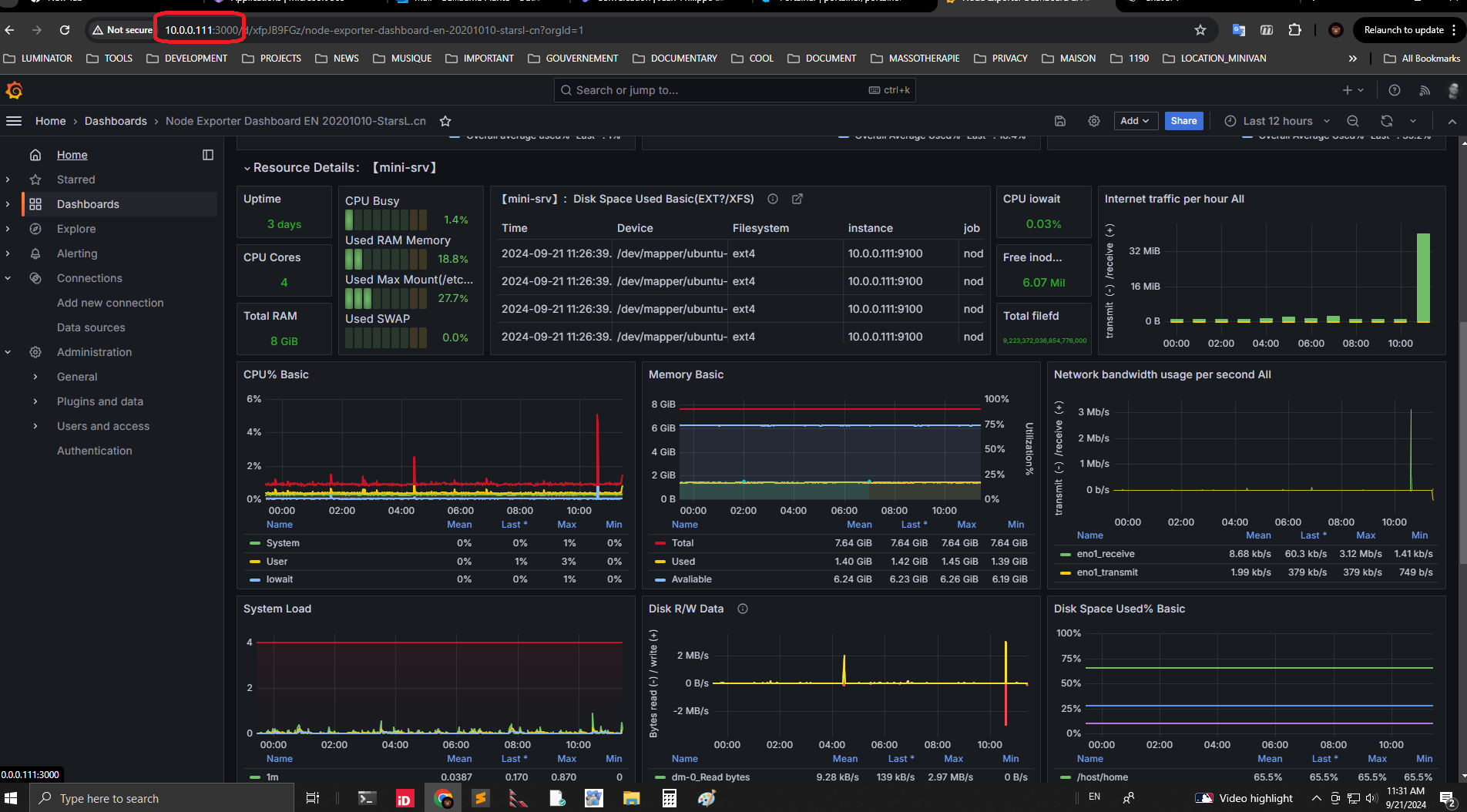This screenshot has height=812, width=1467.
Task: Collapse top toolbar chevron
Action: click(x=1452, y=121)
